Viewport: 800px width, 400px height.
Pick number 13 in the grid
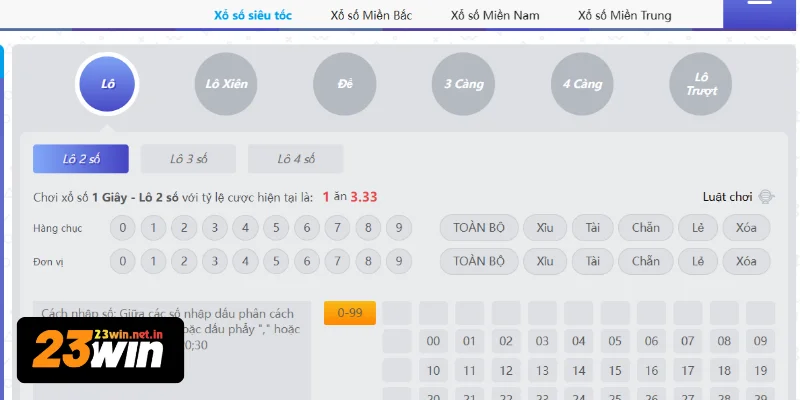542,370
